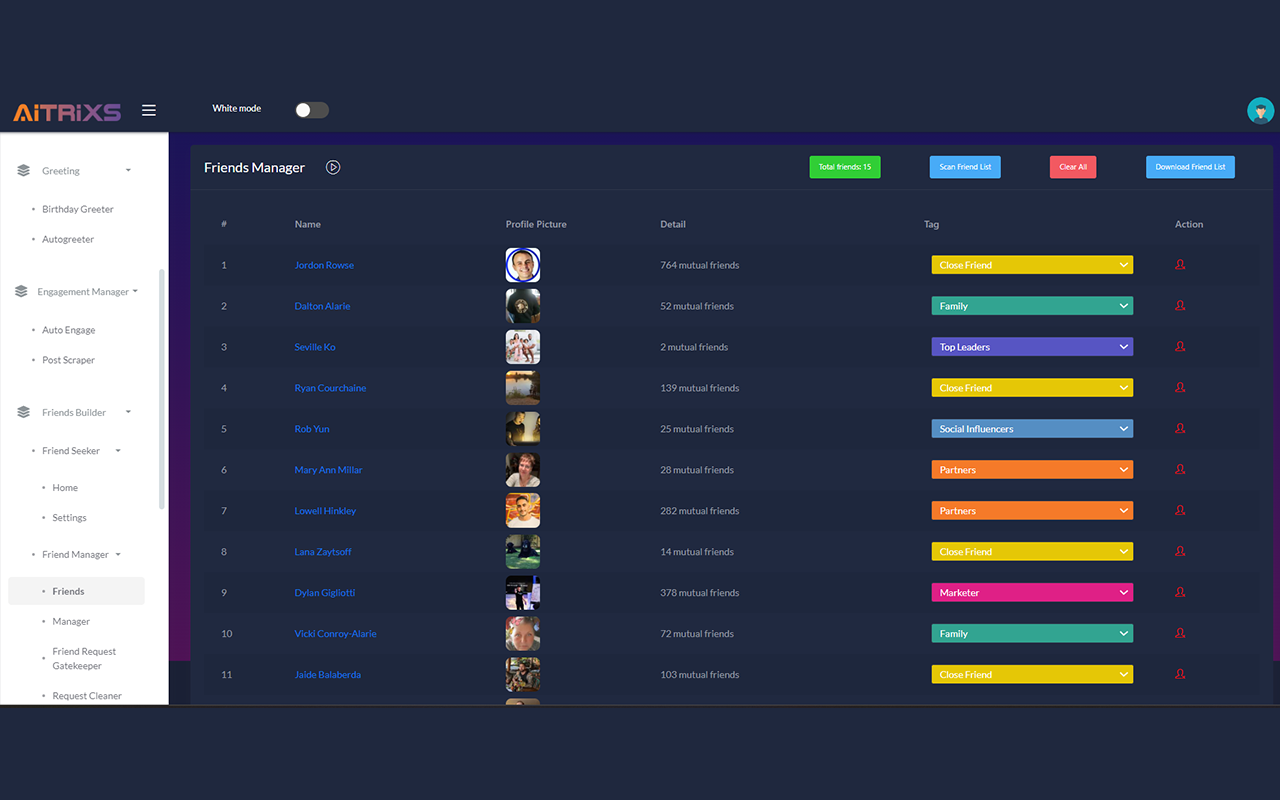The width and height of the screenshot is (1280, 800).
Task: Open the hamburger menu beside AiTRiXS logo
Action: (149, 110)
